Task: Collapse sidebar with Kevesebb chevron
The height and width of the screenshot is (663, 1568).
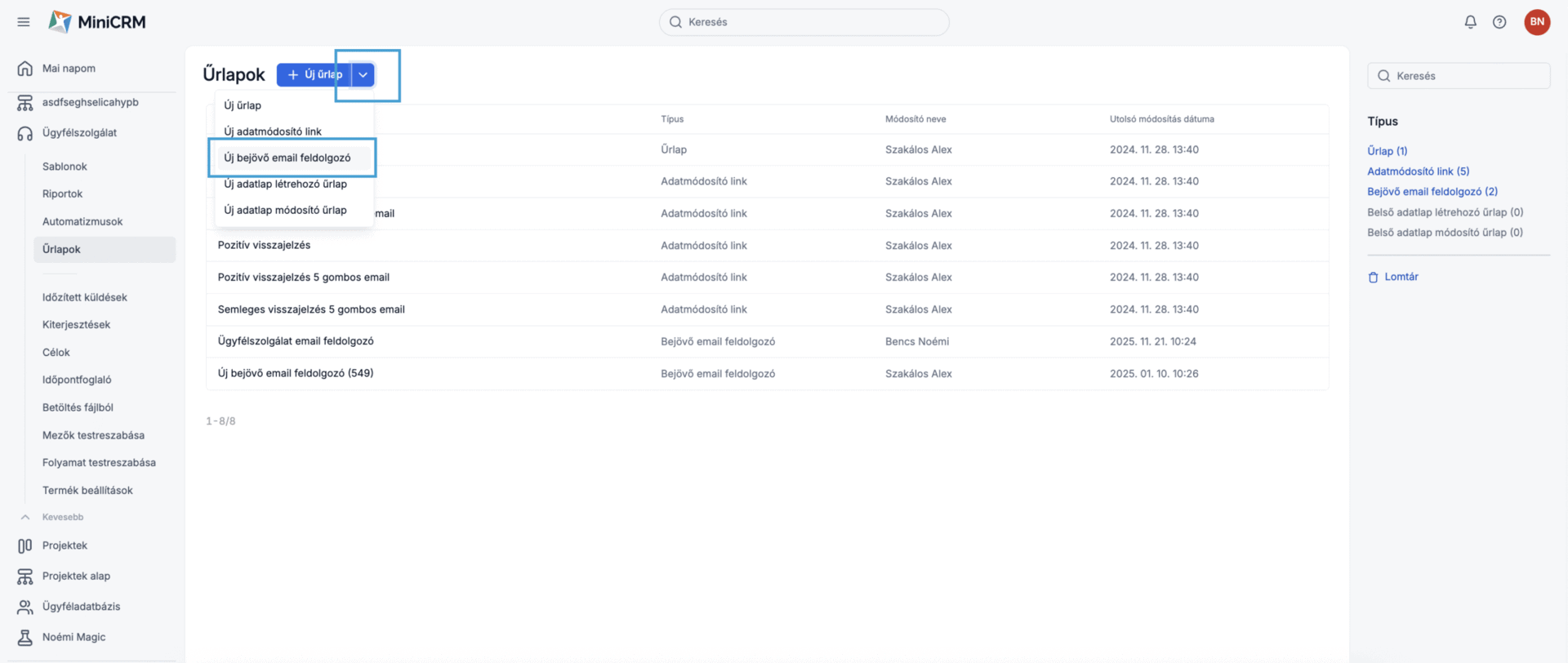Action: 25,517
